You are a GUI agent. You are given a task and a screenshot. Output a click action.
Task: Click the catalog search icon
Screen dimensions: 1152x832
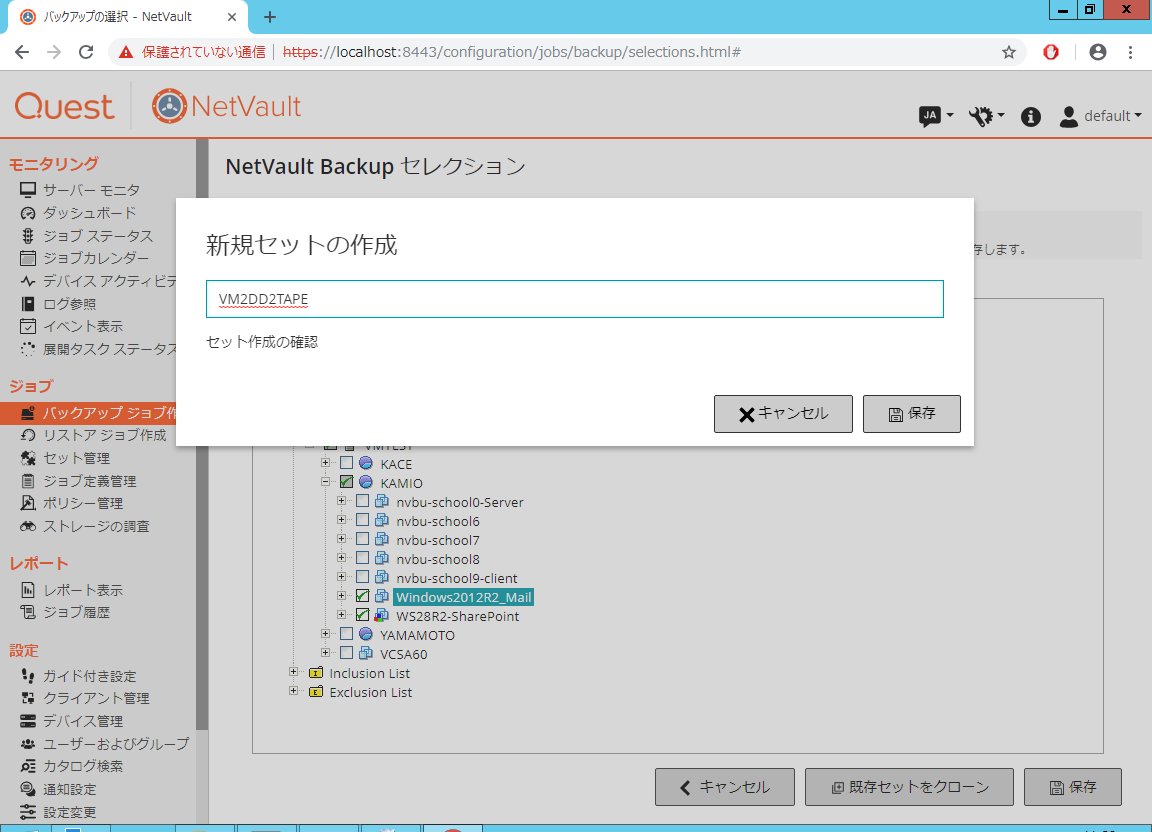point(28,766)
